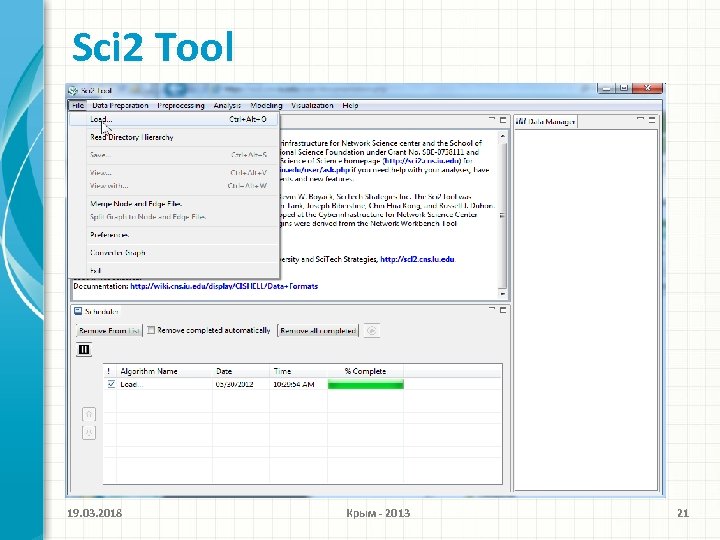Choose Exit from the File menu

pyautogui.click(x=174, y=270)
